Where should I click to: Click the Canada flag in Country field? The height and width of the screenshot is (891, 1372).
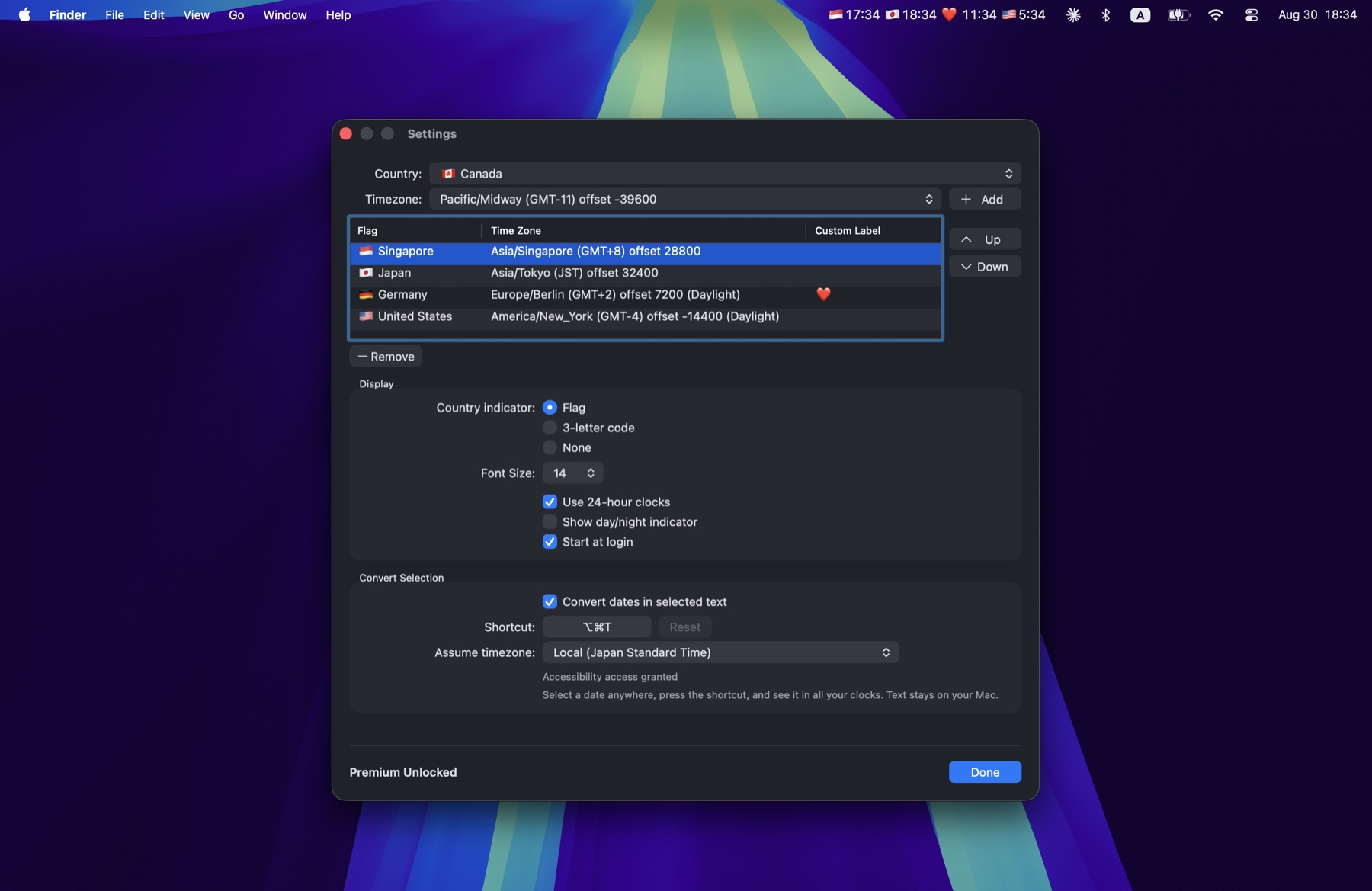[x=448, y=174]
